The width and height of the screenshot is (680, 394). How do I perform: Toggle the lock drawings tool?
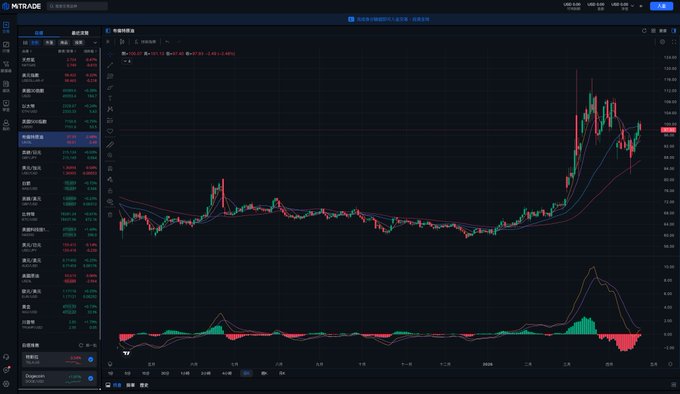110,191
